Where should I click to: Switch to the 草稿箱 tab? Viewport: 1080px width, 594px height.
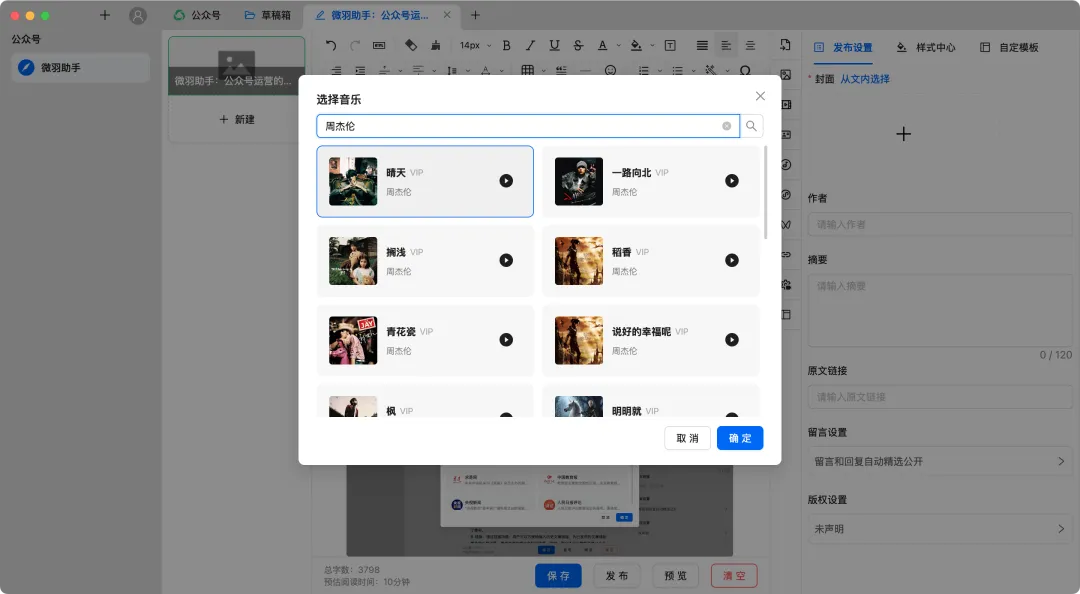click(x=268, y=15)
